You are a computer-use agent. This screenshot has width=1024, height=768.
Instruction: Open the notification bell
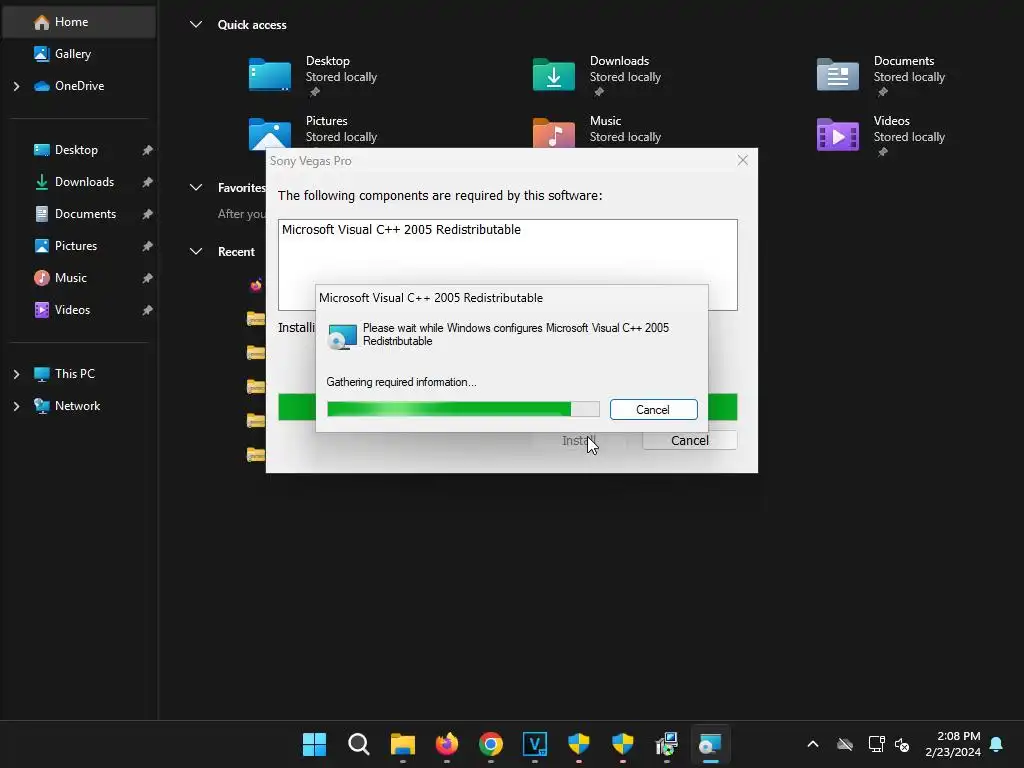(997, 744)
